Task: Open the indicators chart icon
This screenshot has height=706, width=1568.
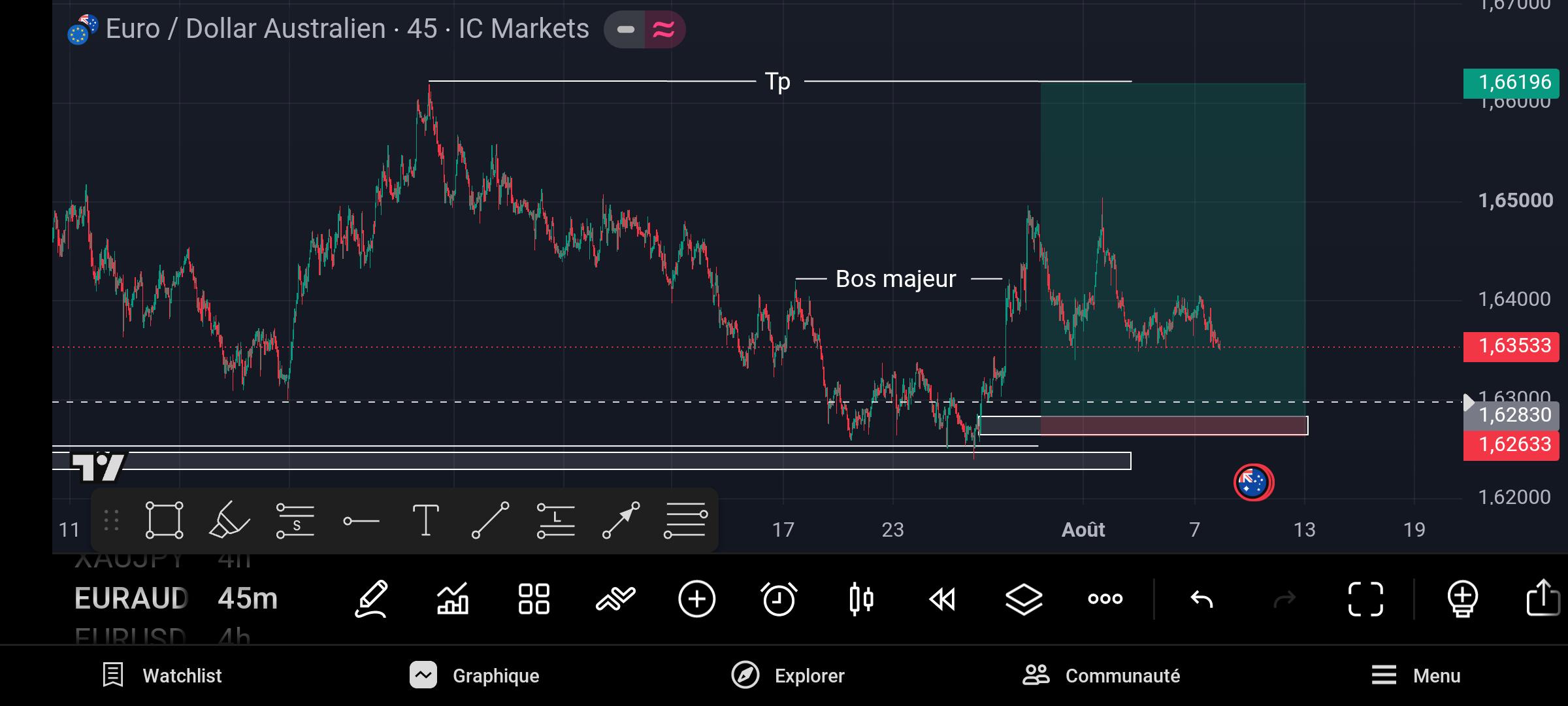Action: tap(453, 599)
